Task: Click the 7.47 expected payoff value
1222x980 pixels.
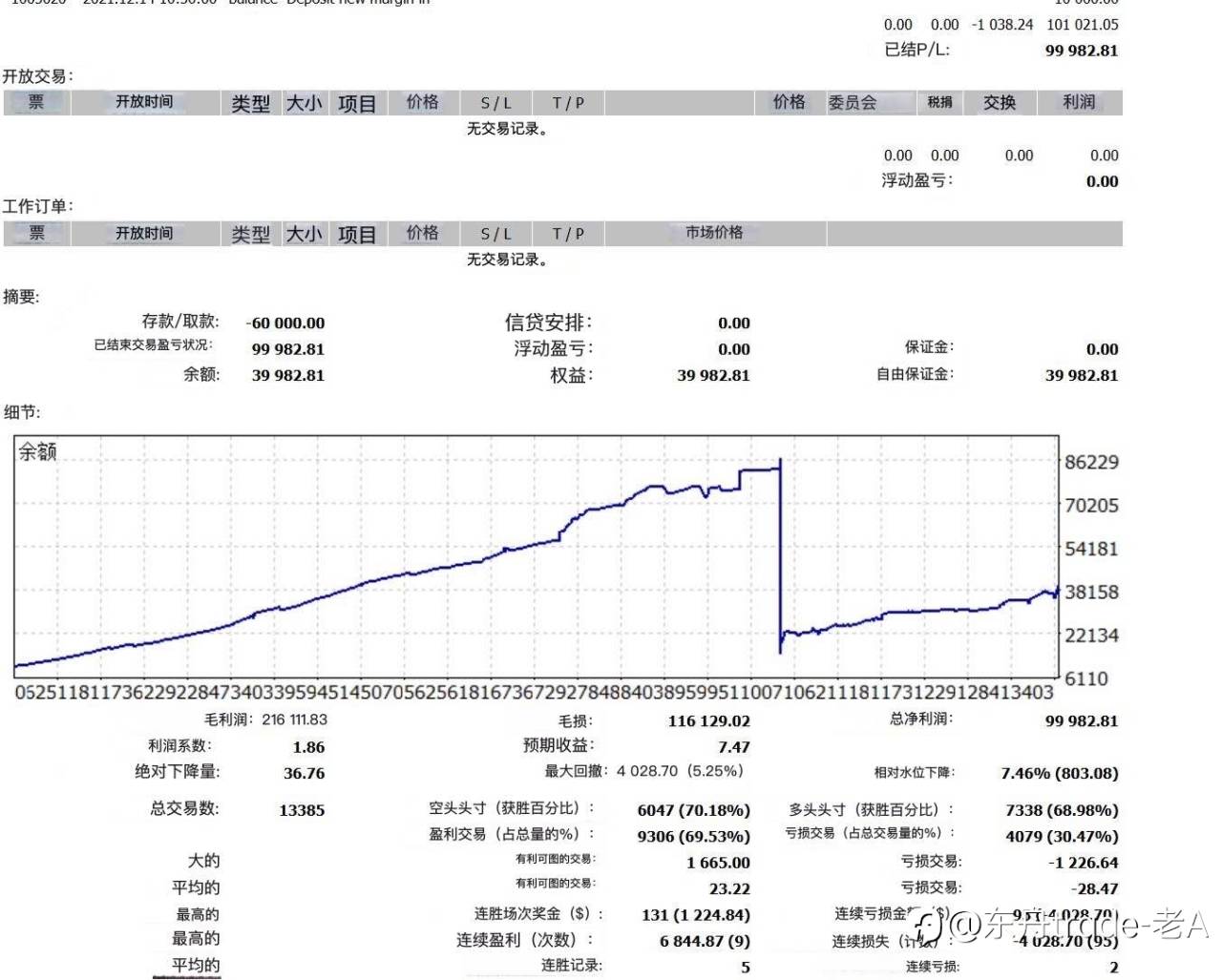Action: 733,748
